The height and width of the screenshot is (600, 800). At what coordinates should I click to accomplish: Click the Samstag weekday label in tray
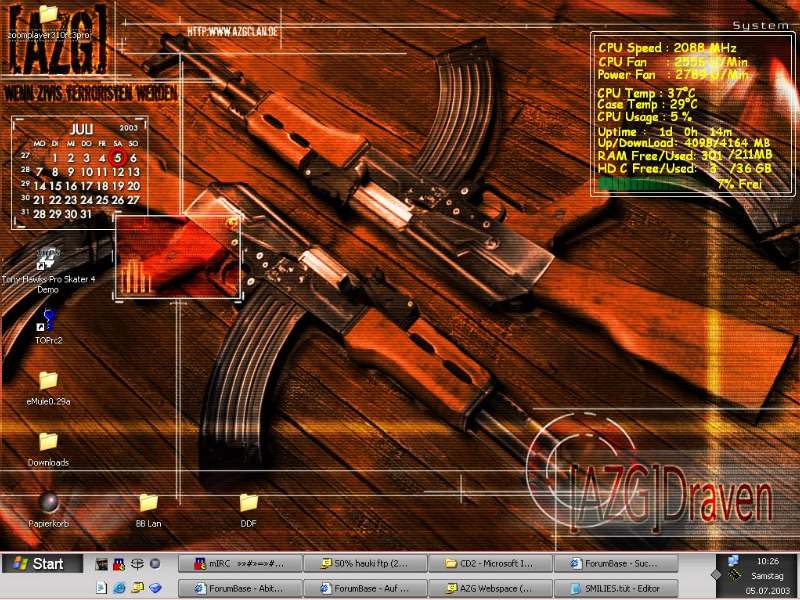click(x=767, y=576)
